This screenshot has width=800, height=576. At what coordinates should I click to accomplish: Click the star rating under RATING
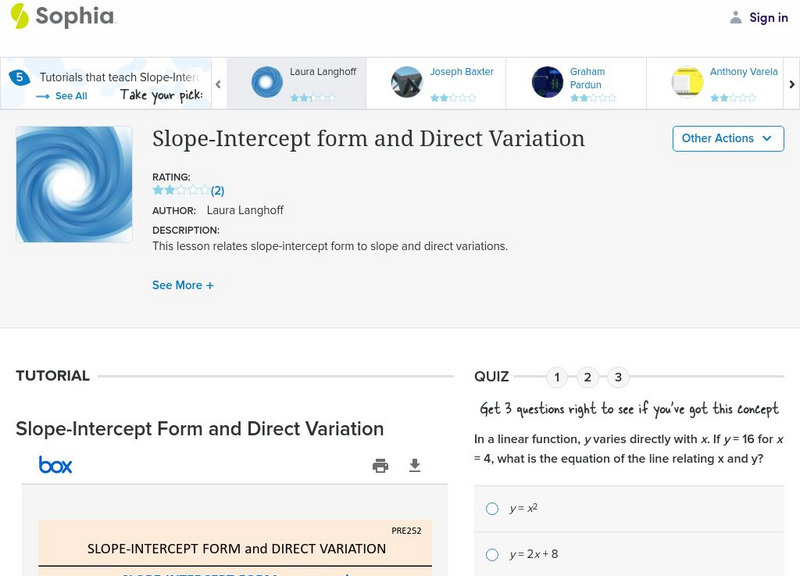pos(181,190)
